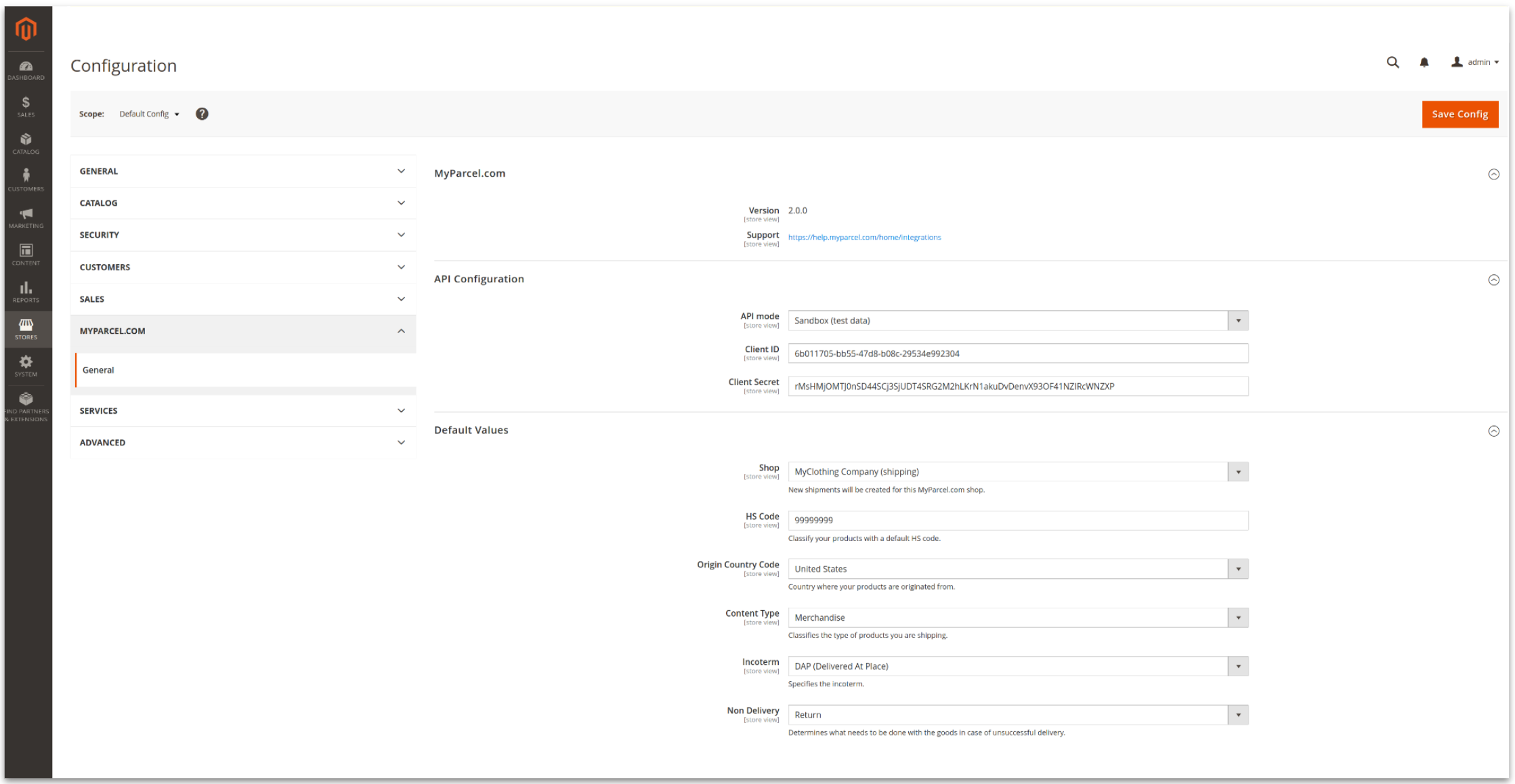
Task: Open the SERVICES configuration section
Action: 242,410
